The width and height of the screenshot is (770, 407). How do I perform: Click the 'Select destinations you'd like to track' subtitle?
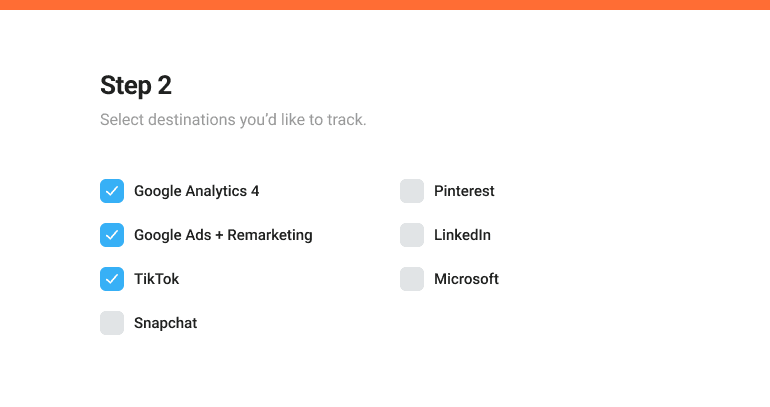click(x=233, y=121)
